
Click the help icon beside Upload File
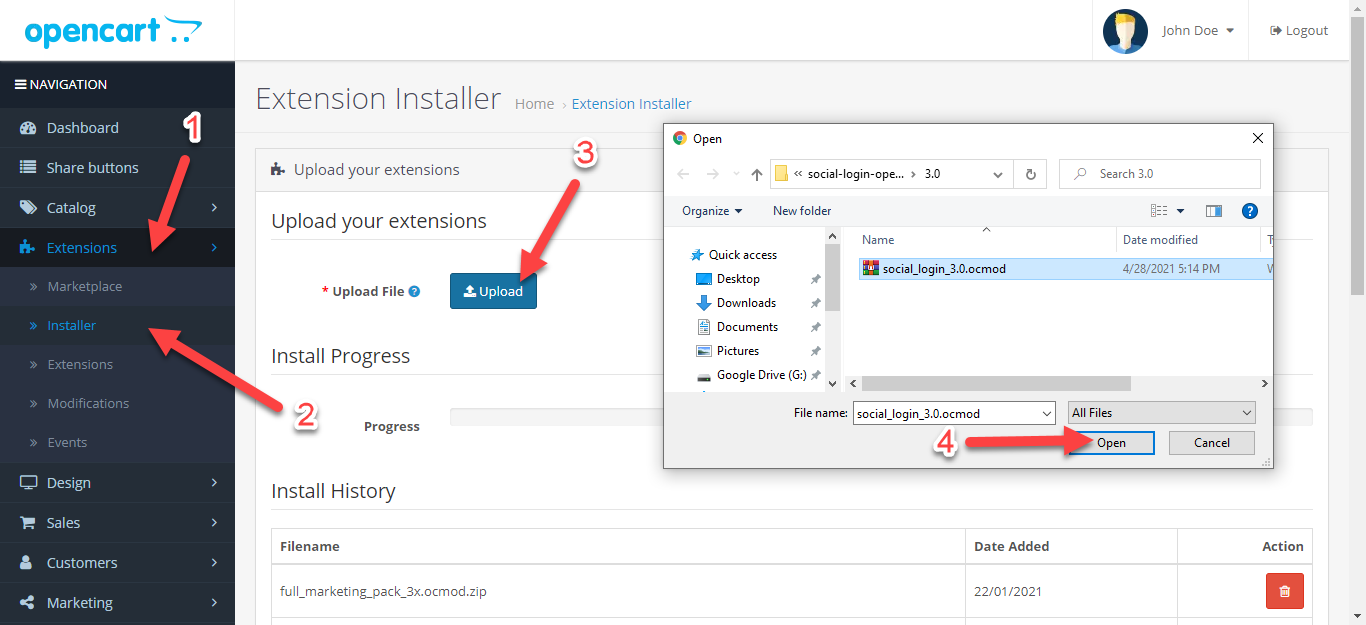coord(414,292)
